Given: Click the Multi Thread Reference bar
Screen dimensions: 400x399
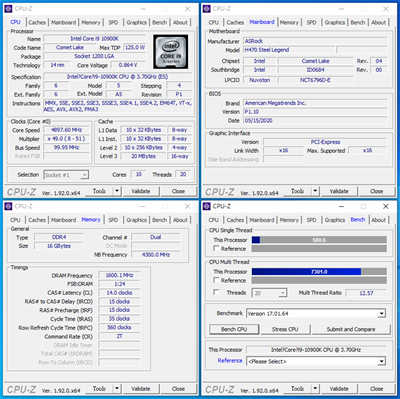Looking at the screenshot, I should [x=319, y=280].
